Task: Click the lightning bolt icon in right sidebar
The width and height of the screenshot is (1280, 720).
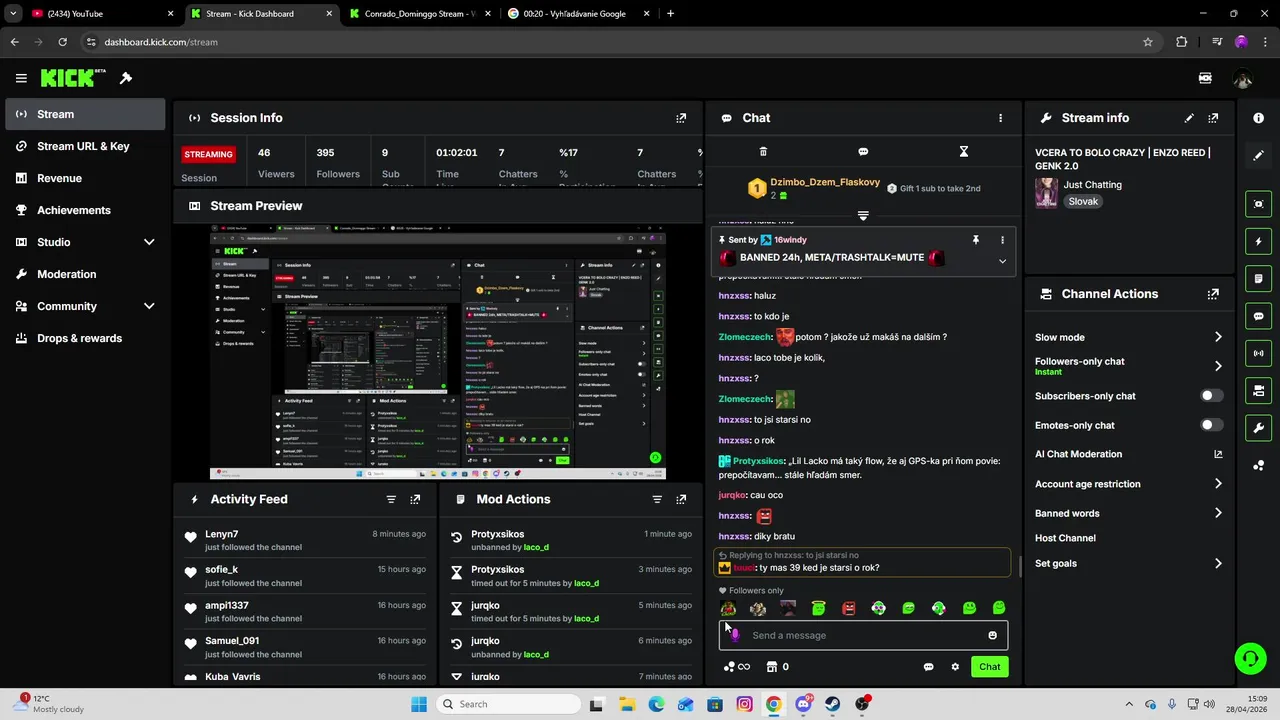Action: (1258, 241)
